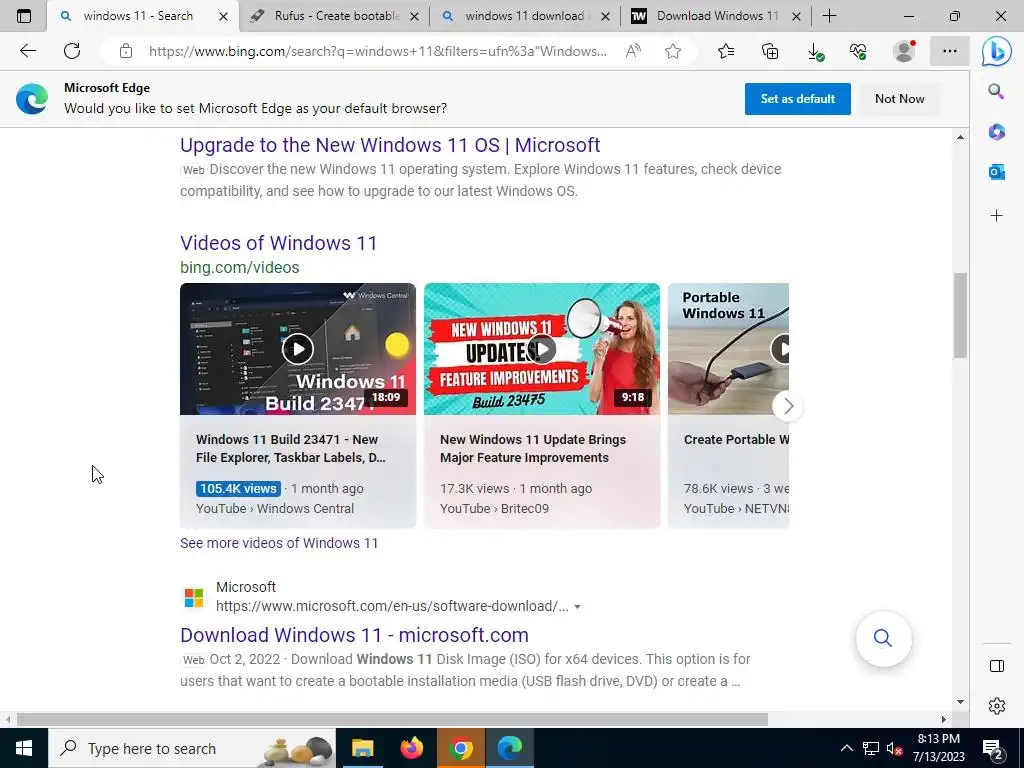Show Downloads in Edge toolbar
The height and width of the screenshot is (768, 1024).
815,51
